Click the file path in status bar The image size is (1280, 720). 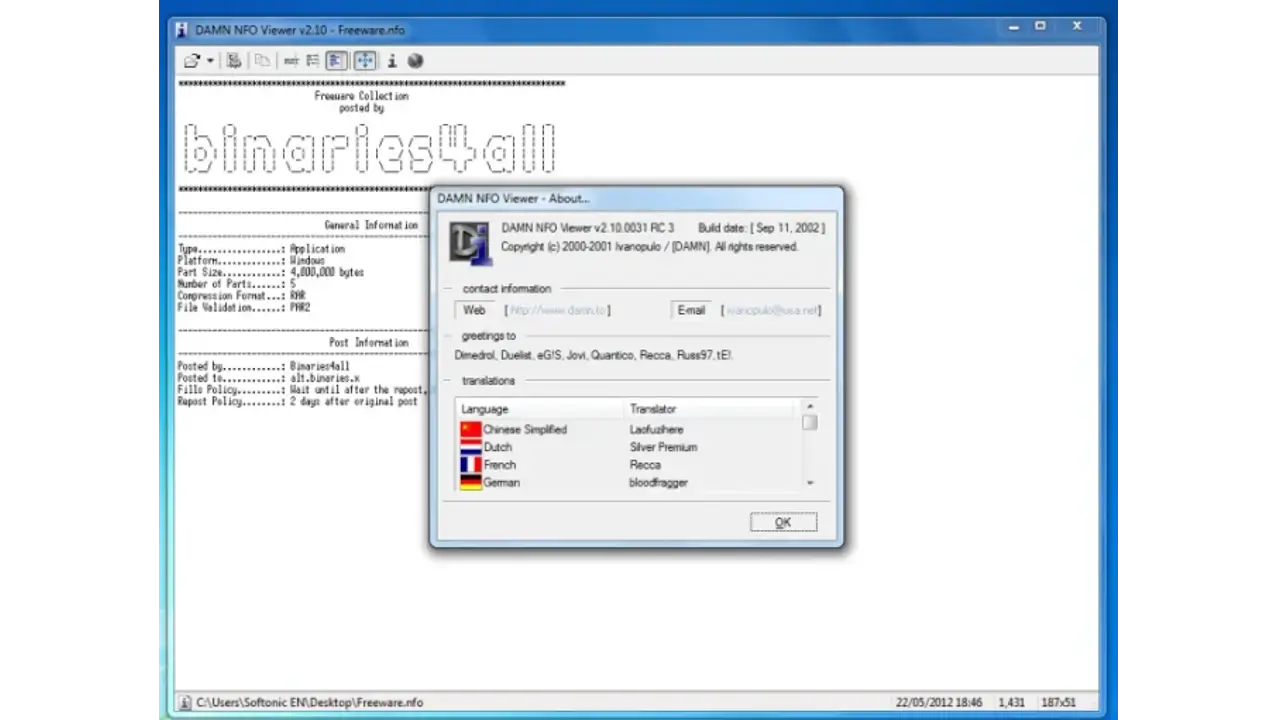pyautogui.click(x=309, y=702)
